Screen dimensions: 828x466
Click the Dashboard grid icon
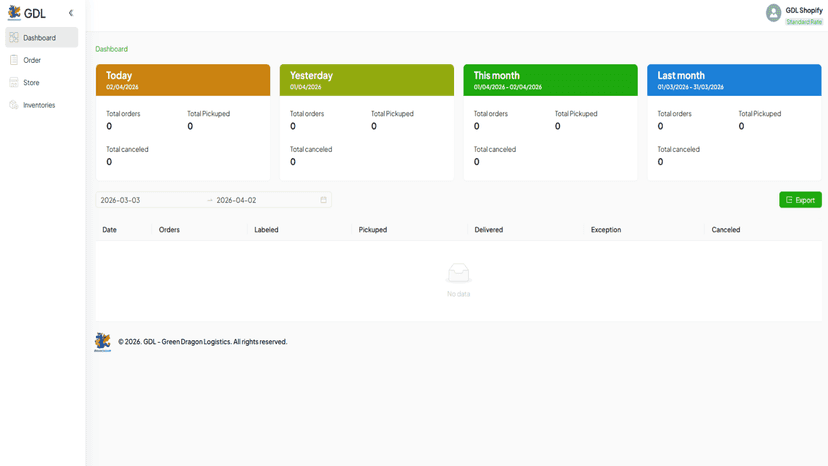pos(14,38)
